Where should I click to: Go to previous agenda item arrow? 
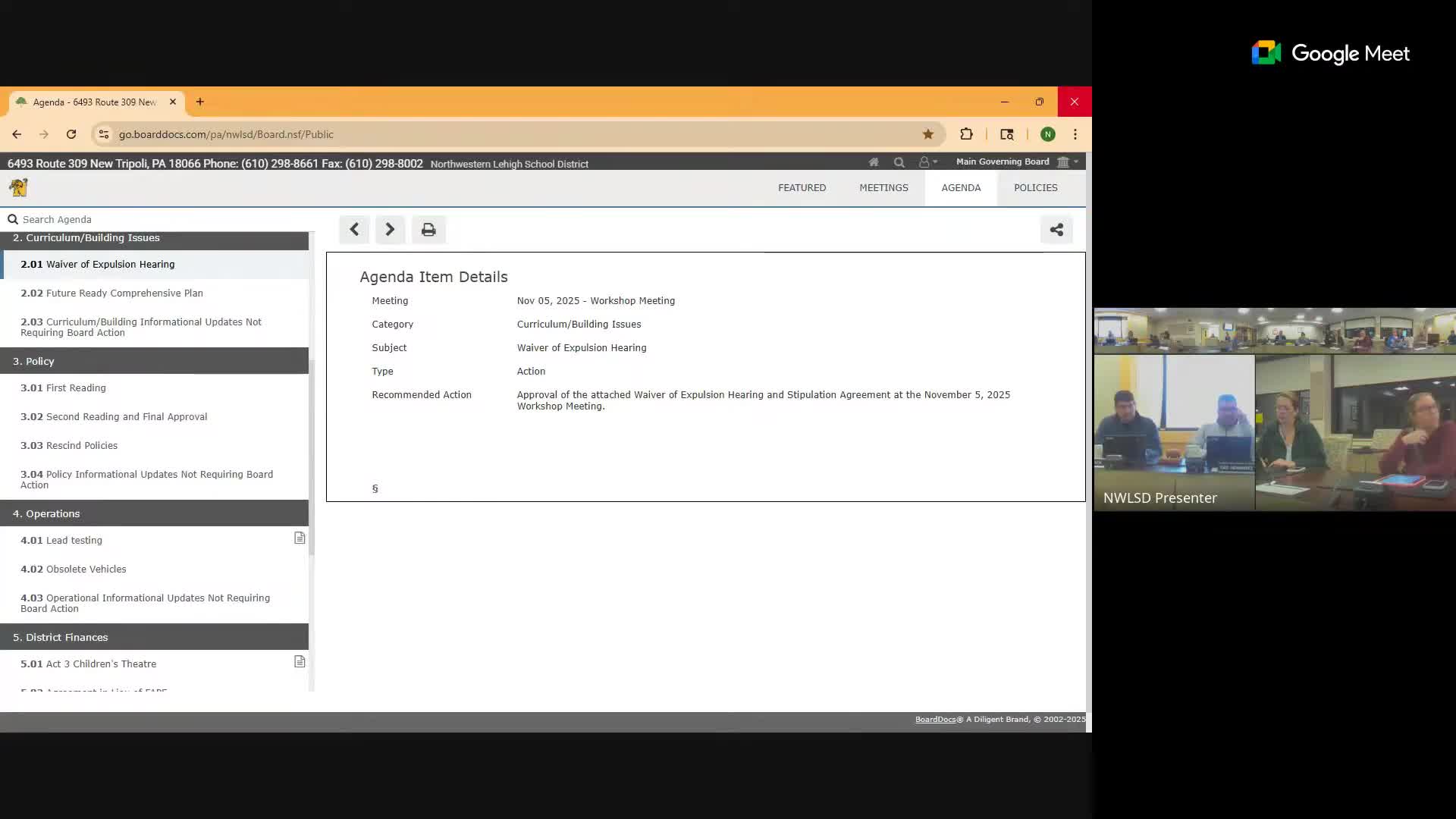pos(354,230)
